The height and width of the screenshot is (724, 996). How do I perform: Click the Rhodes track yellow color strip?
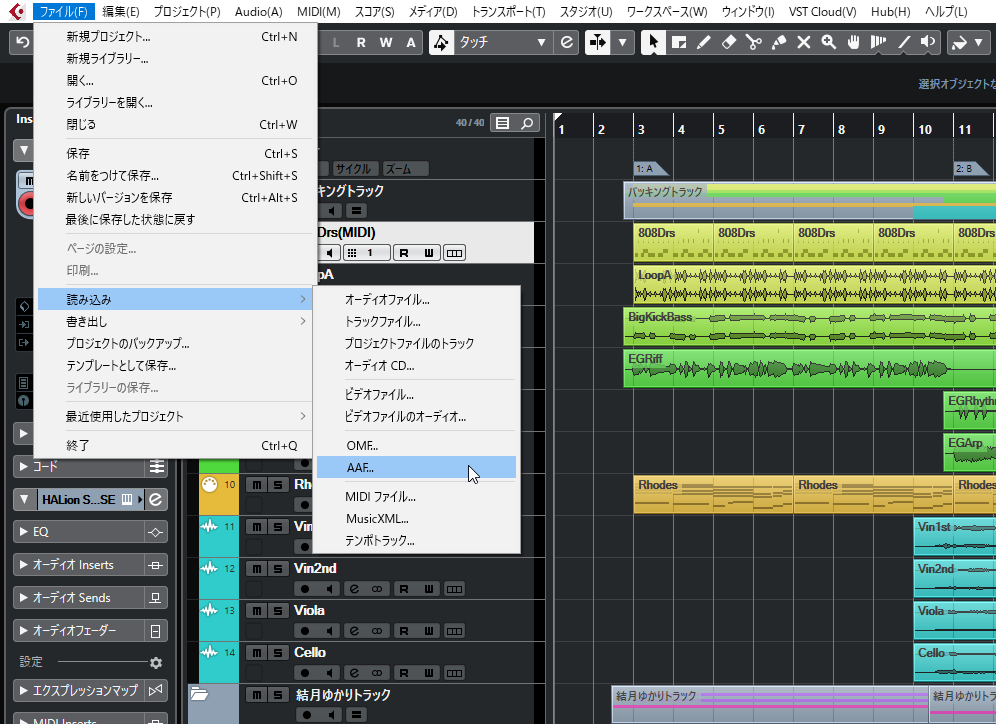[x=219, y=494]
